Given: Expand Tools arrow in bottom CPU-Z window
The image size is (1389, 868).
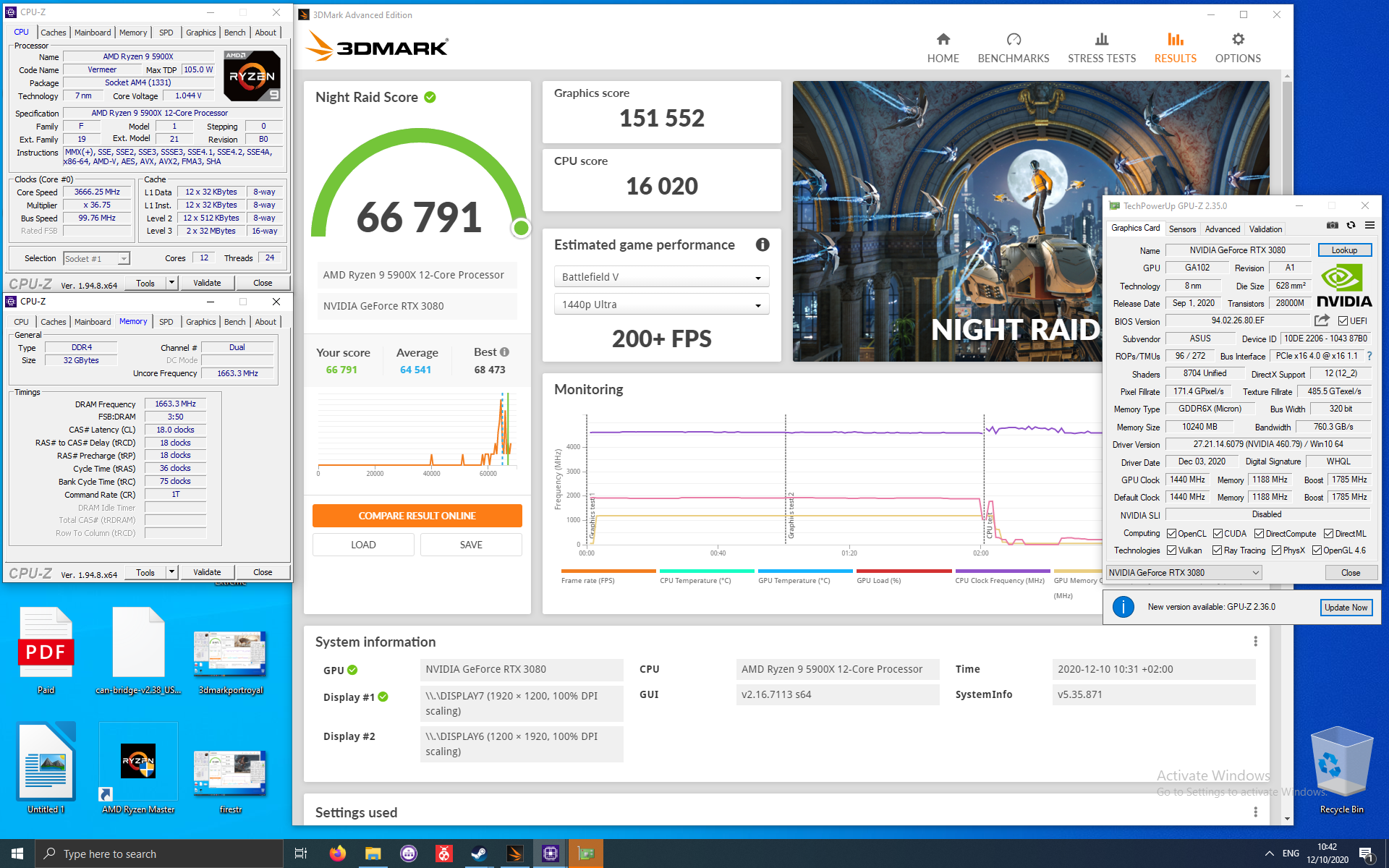Looking at the screenshot, I should [172, 572].
